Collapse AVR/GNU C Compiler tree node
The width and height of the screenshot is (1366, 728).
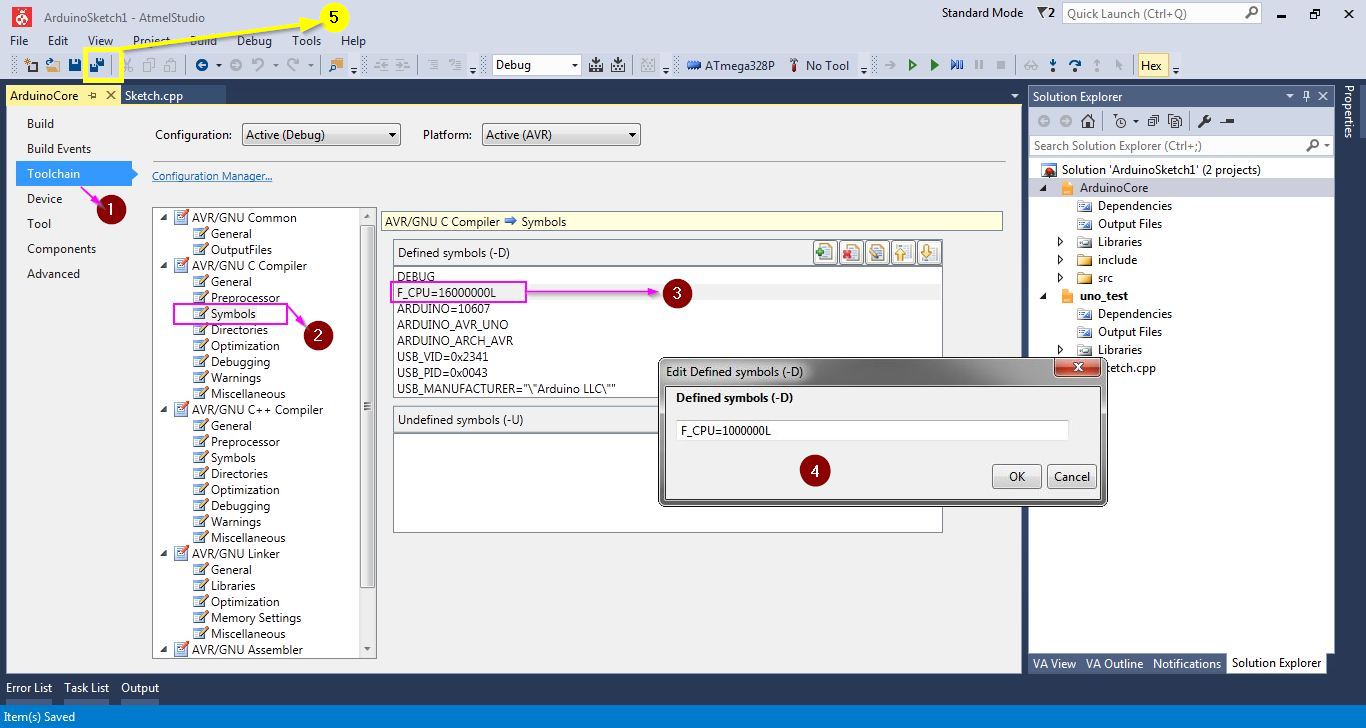click(164, 265)
